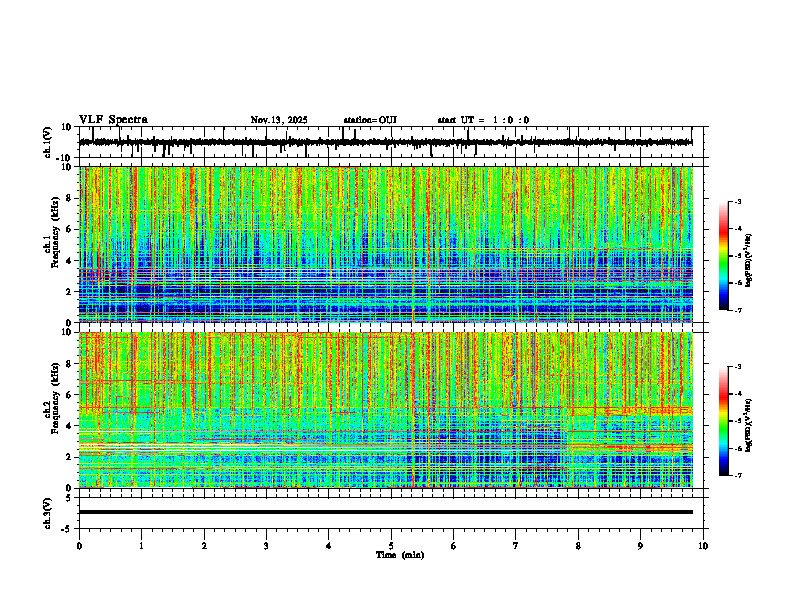This screenshot has height=612, width=792.
Task: Click the ch.1 color bar log(PSD) unit label
Action: [749, 261]
